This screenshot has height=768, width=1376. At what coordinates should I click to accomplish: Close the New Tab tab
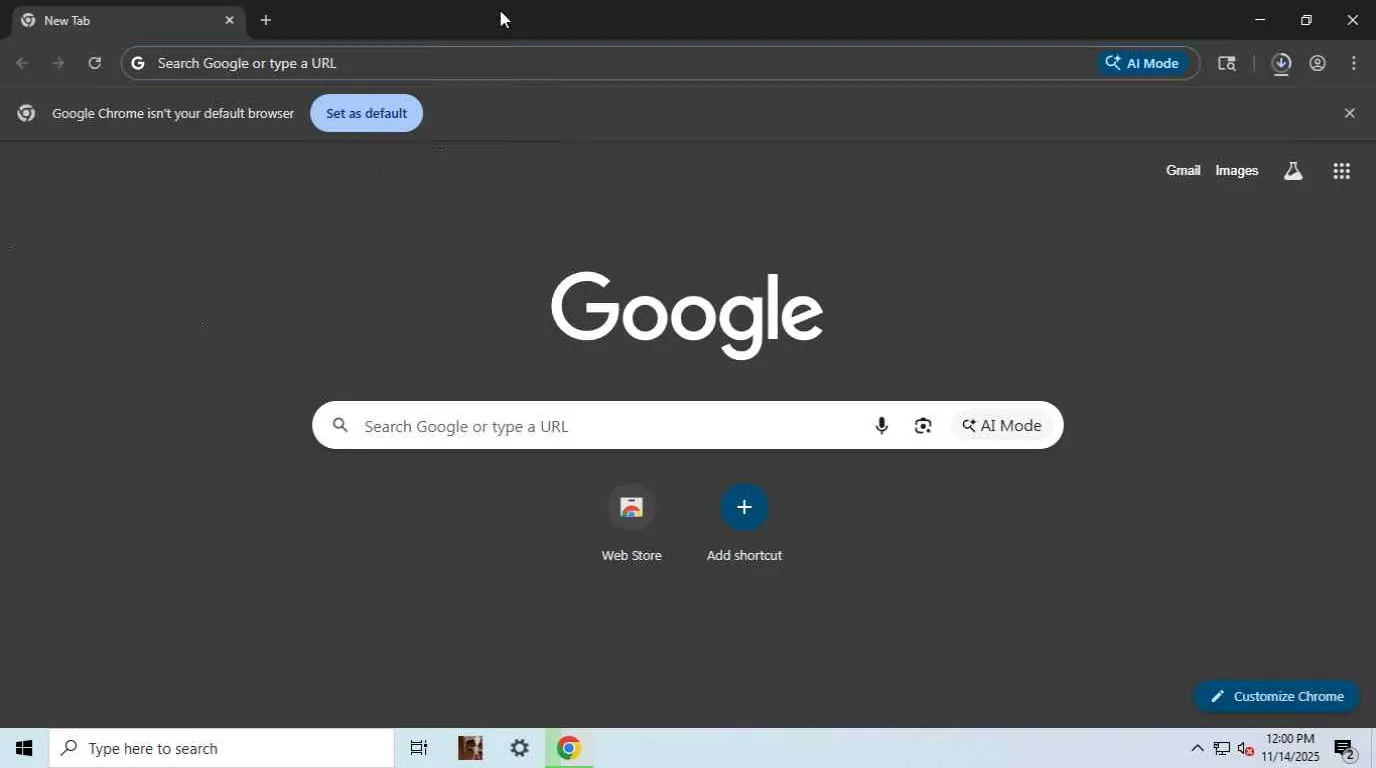[x=229, y=20]
